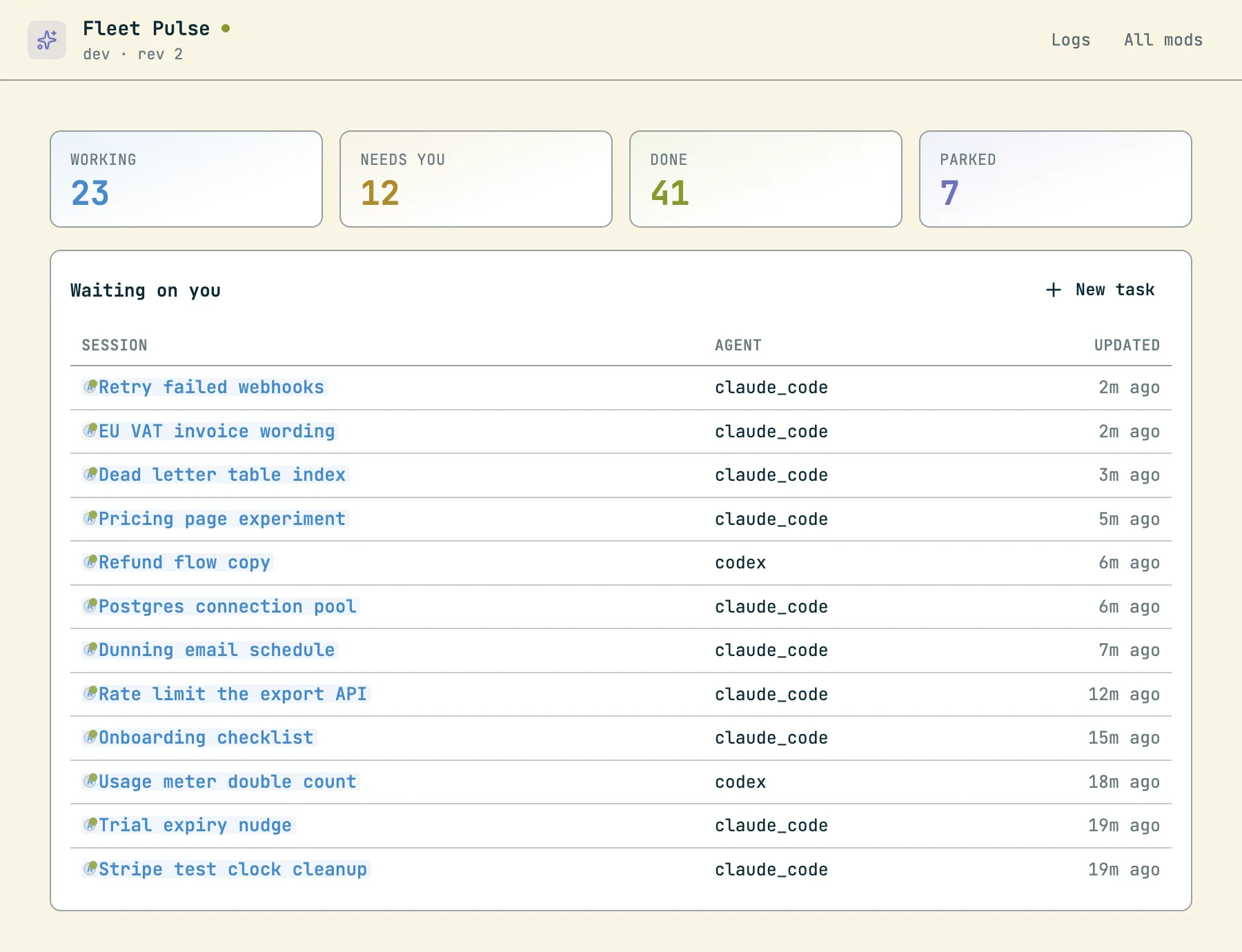Click the avatar icon beside Rate limit the export API

click(90, 693)
